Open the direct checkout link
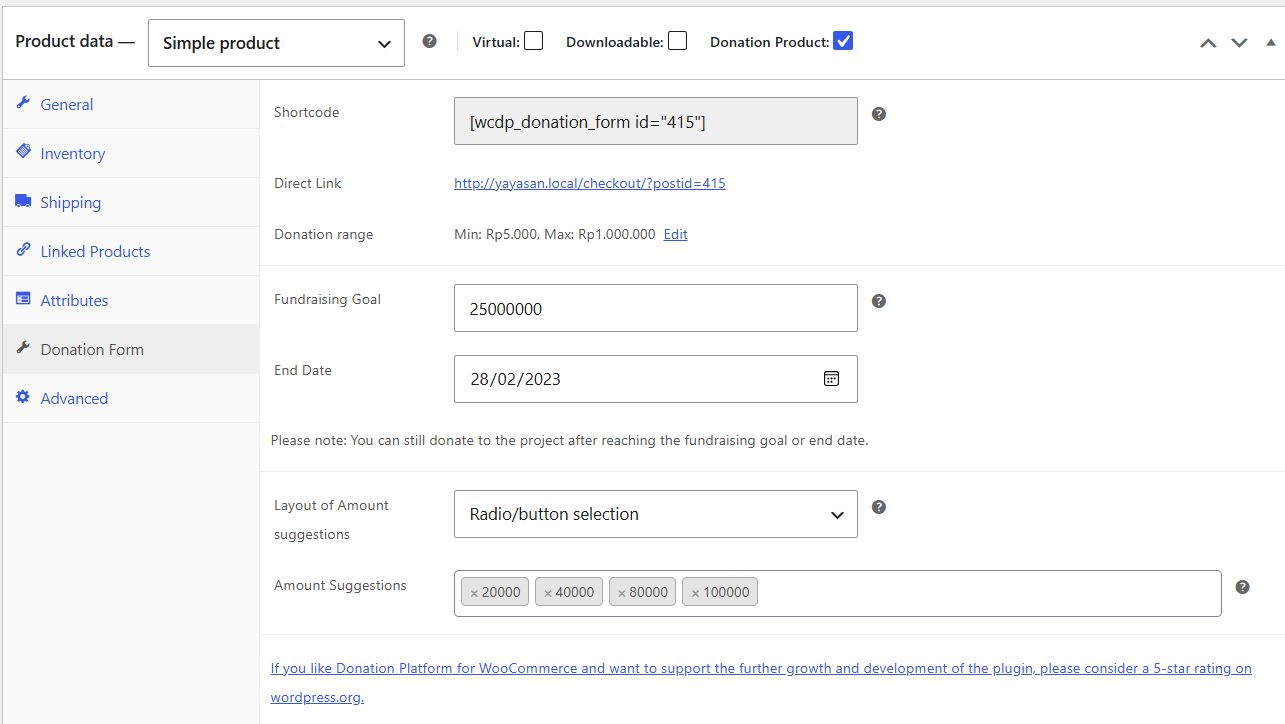 590,183
